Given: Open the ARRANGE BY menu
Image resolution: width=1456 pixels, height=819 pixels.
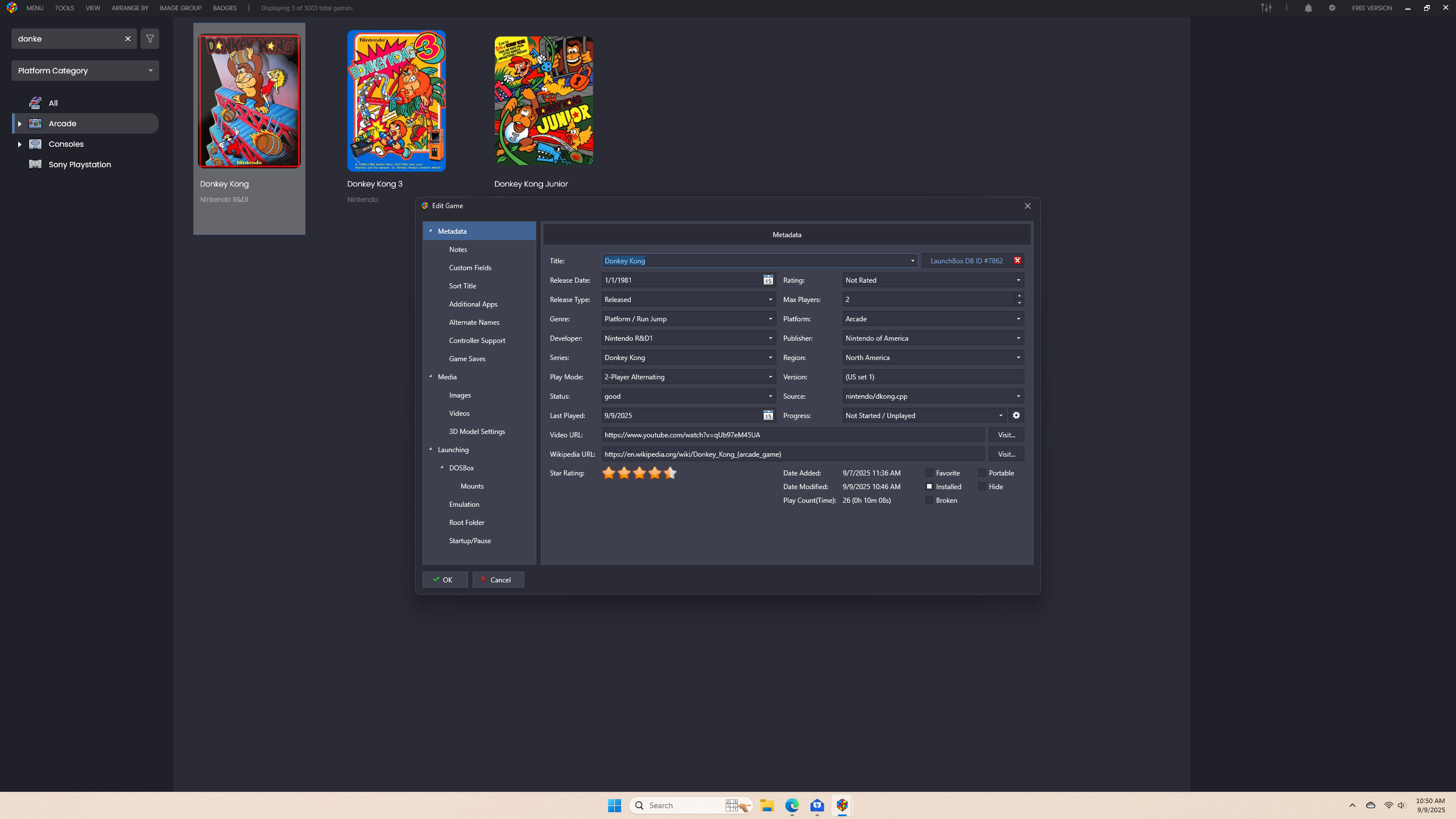Looking at the screenshot, I should tap(130, 8).
